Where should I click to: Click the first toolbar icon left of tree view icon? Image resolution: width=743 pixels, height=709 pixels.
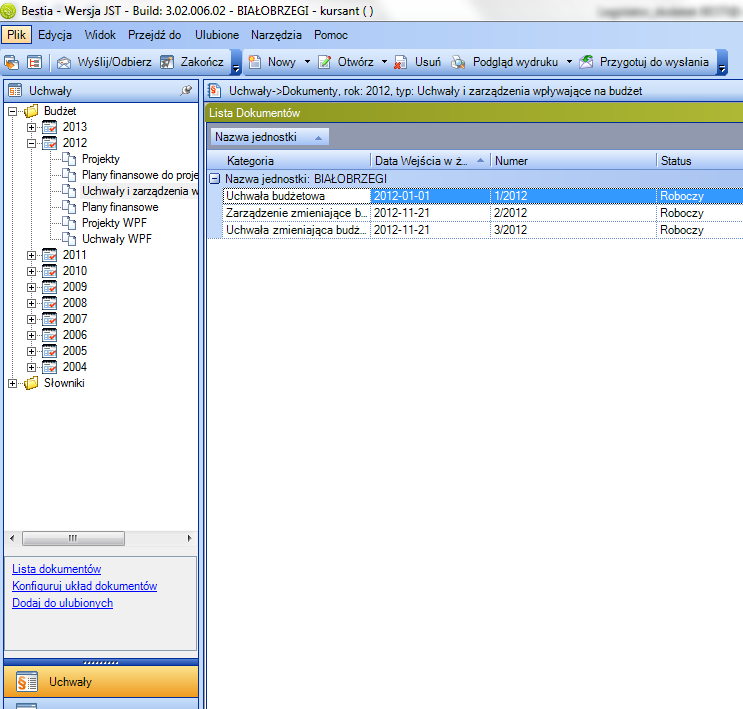(11, 62)
